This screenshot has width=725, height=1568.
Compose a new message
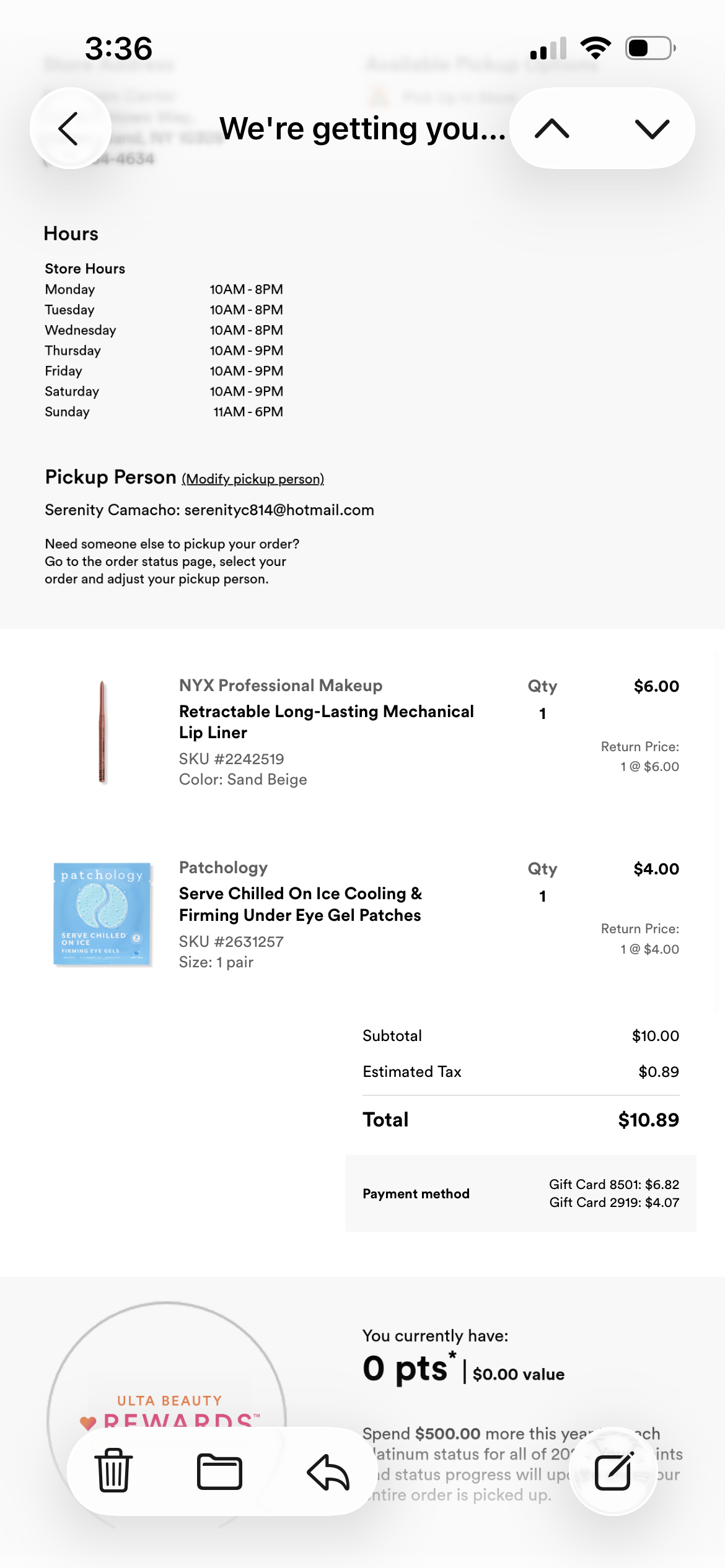tap(613, 1471)
